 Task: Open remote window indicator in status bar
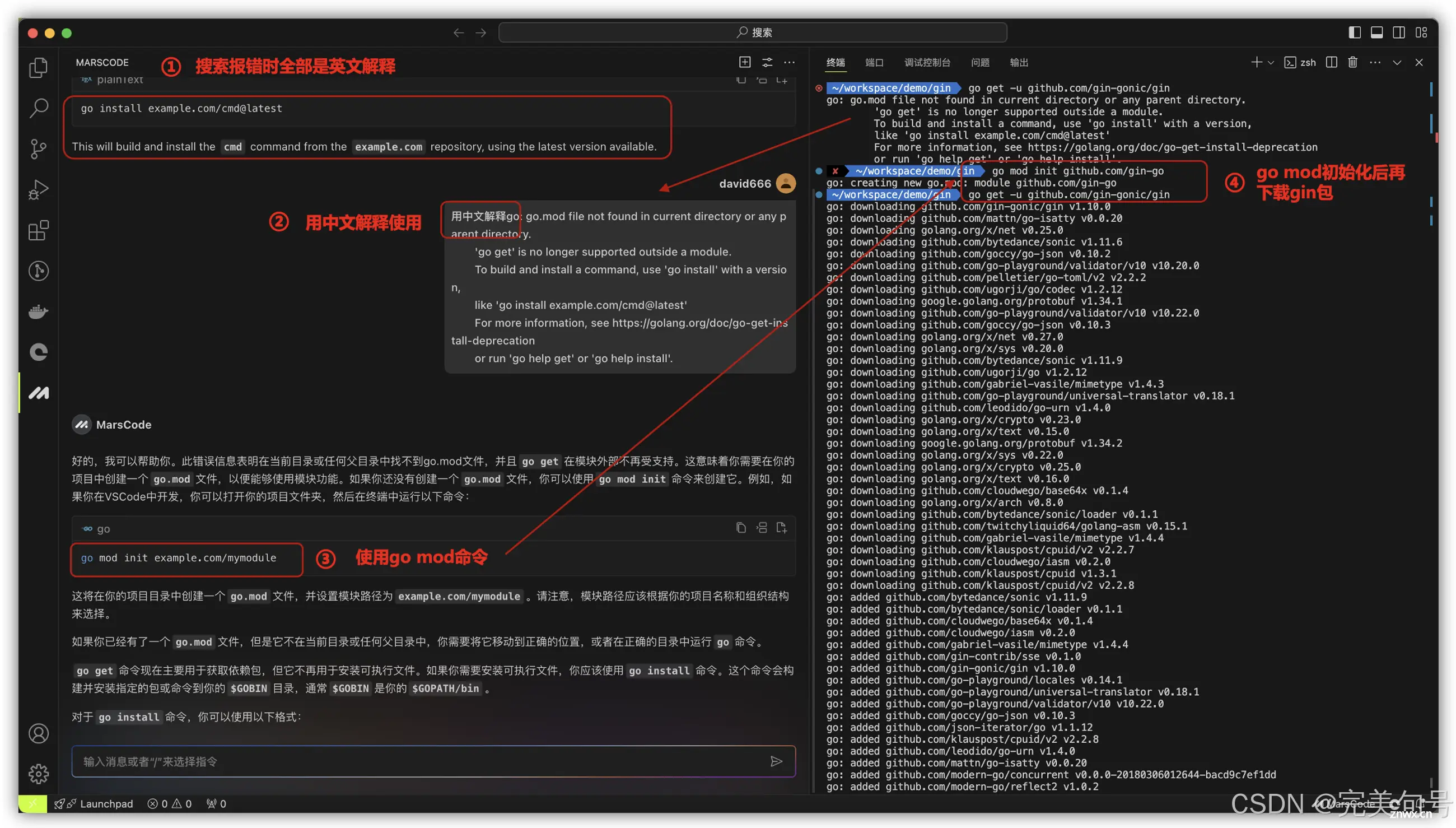(x=32, y=803)
